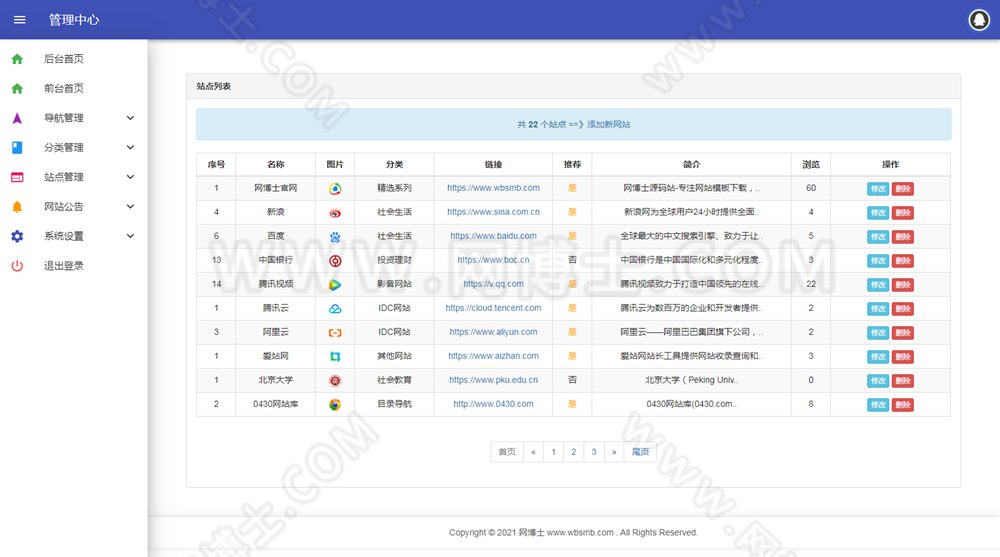Image resolution: width=1000 pixels, height=557 pixels.
Task: Click 修改 for the 爱站网 row
Action: coord(878,357)
